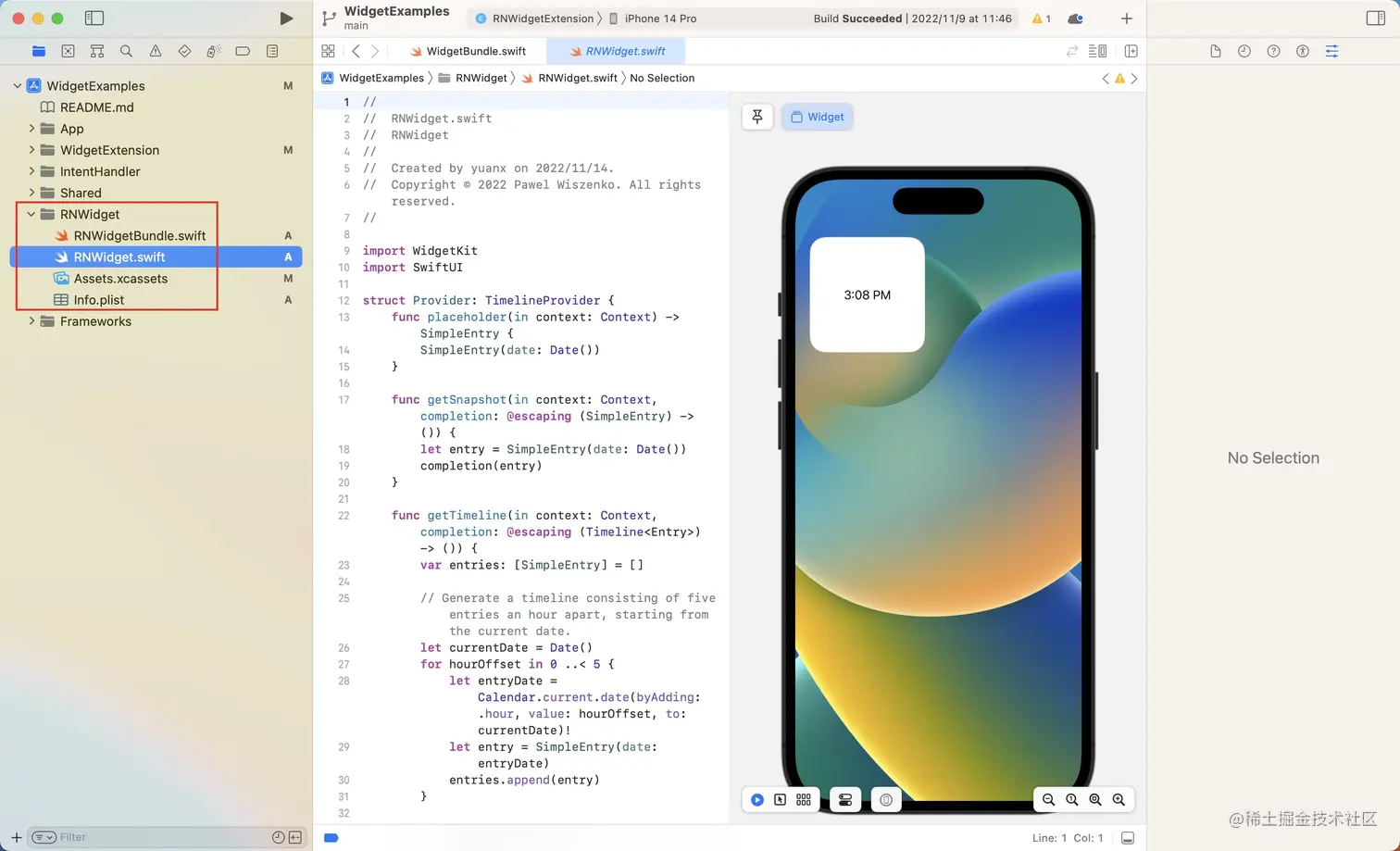Toggle the variants icon below the preview
The height and width of the screenshot is (851, 1400).
coord(804,799)
